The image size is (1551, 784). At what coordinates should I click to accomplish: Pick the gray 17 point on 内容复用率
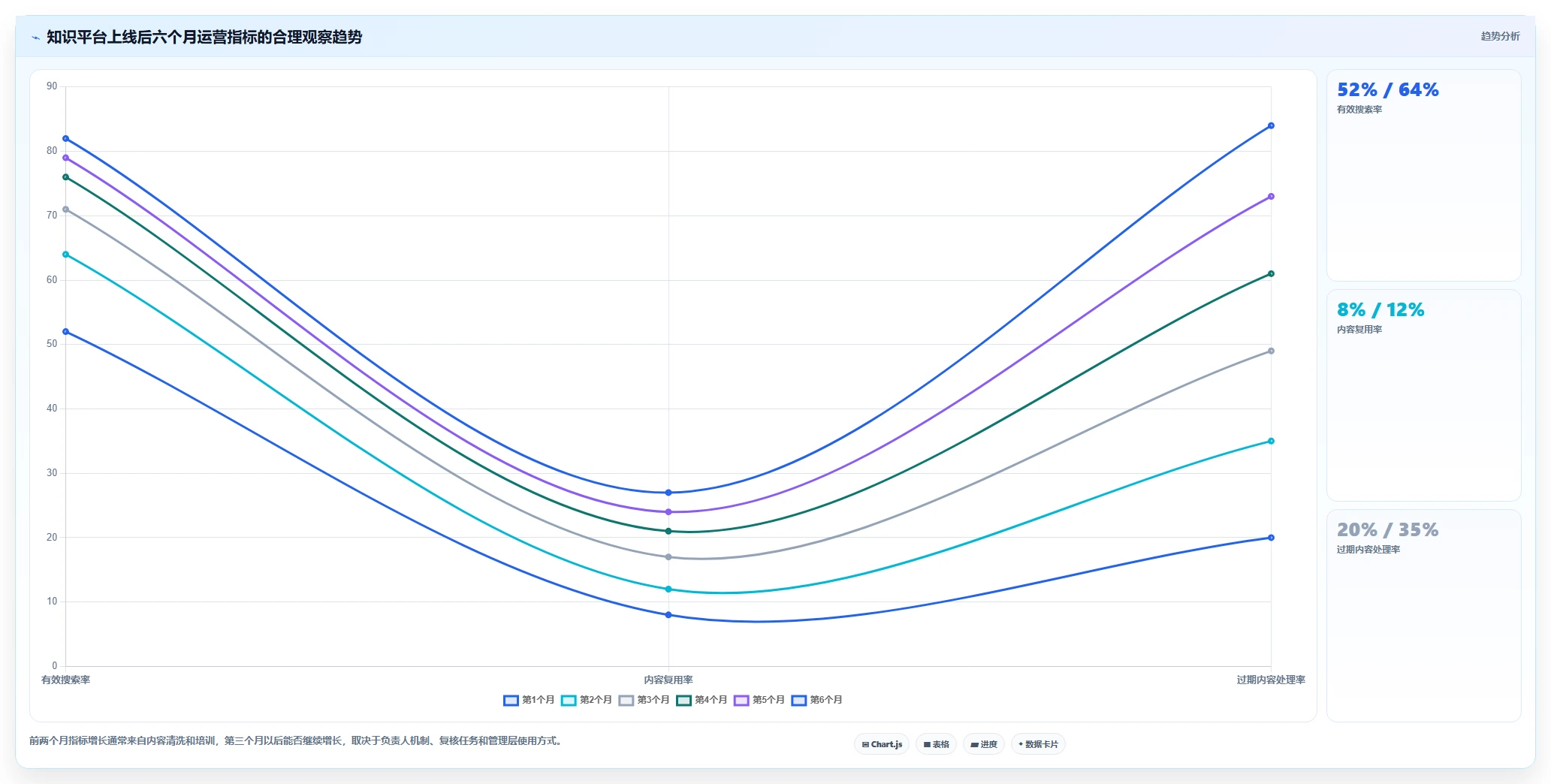[x=668, y=557]
